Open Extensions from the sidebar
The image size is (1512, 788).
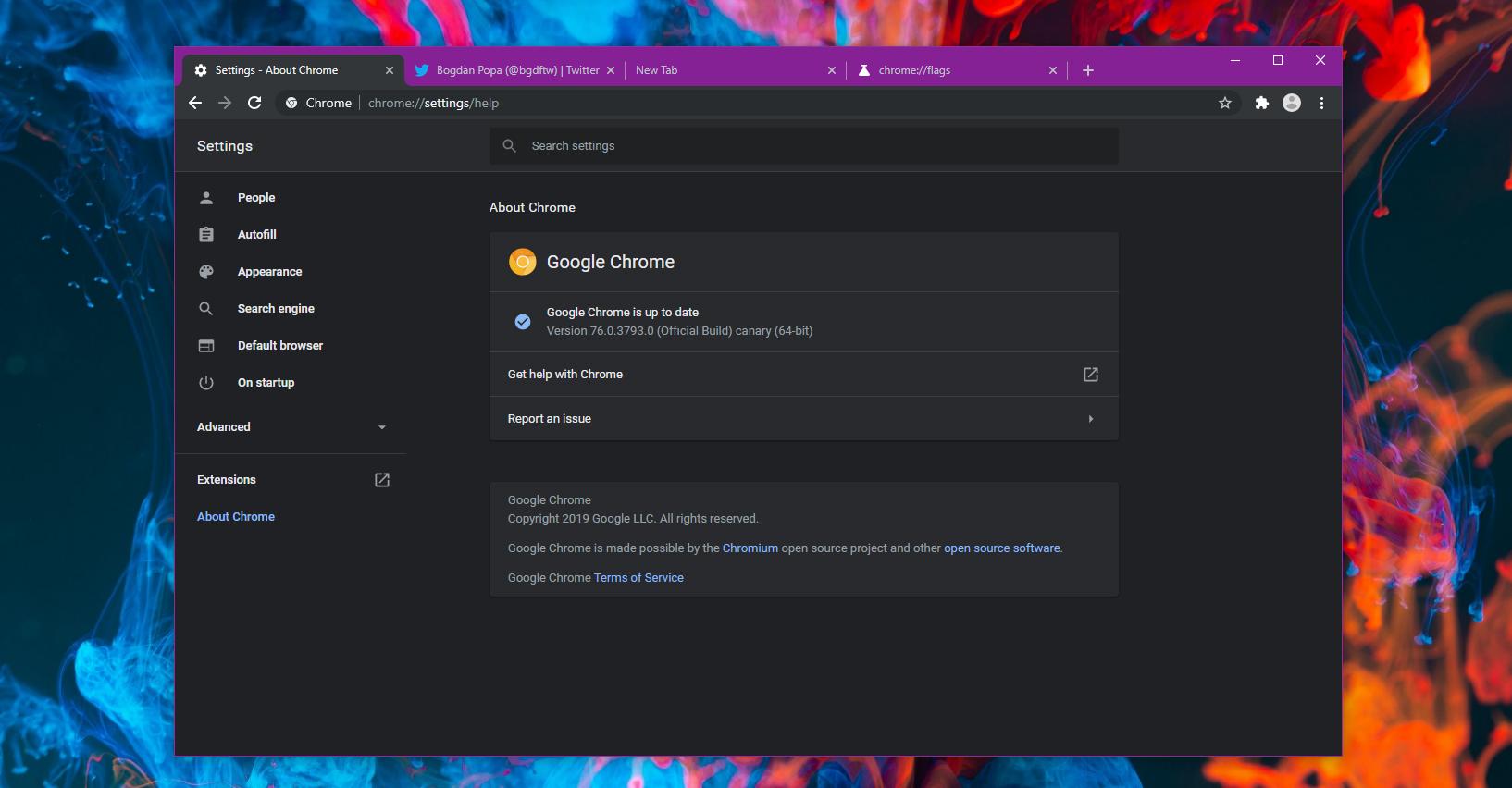coord(291,480)
